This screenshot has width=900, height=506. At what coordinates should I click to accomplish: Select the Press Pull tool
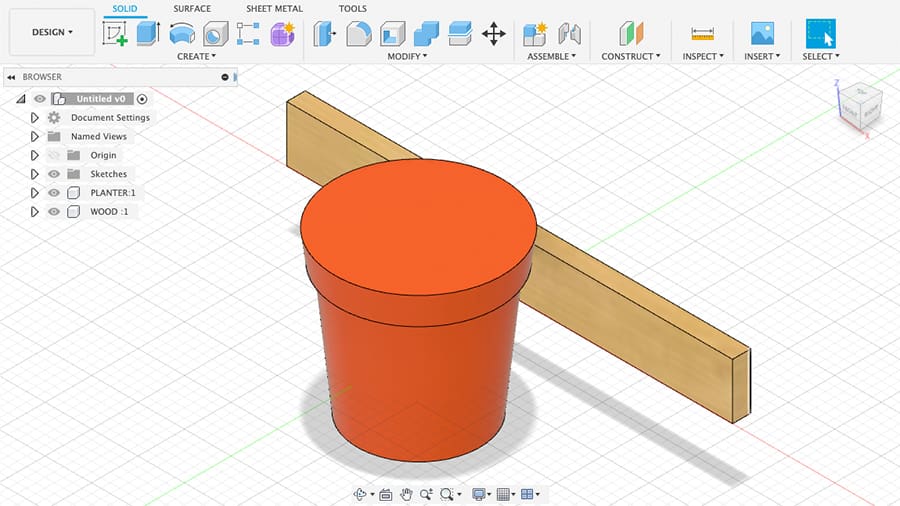324,33
